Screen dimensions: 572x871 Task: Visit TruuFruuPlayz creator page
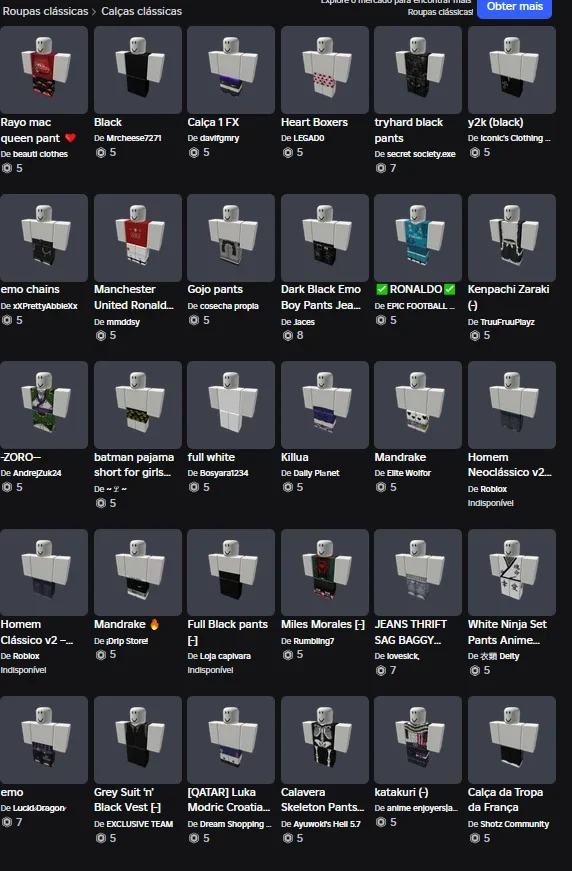pyautogui.click(x=507, y=322)
